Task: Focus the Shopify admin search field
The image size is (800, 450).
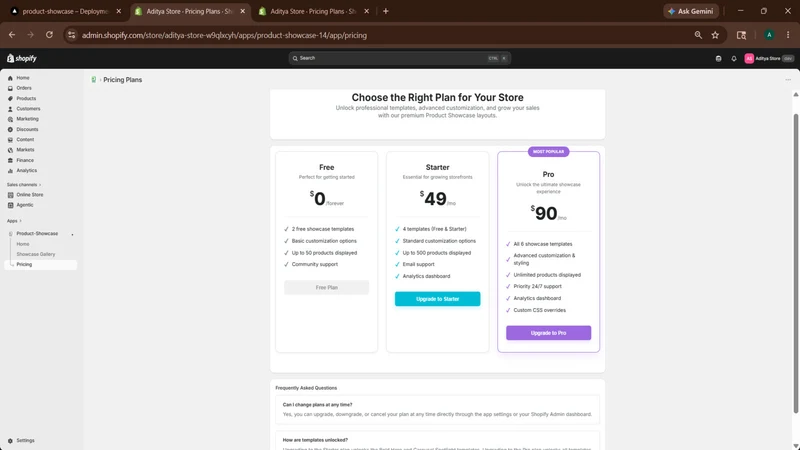Action: coord(399,58)
